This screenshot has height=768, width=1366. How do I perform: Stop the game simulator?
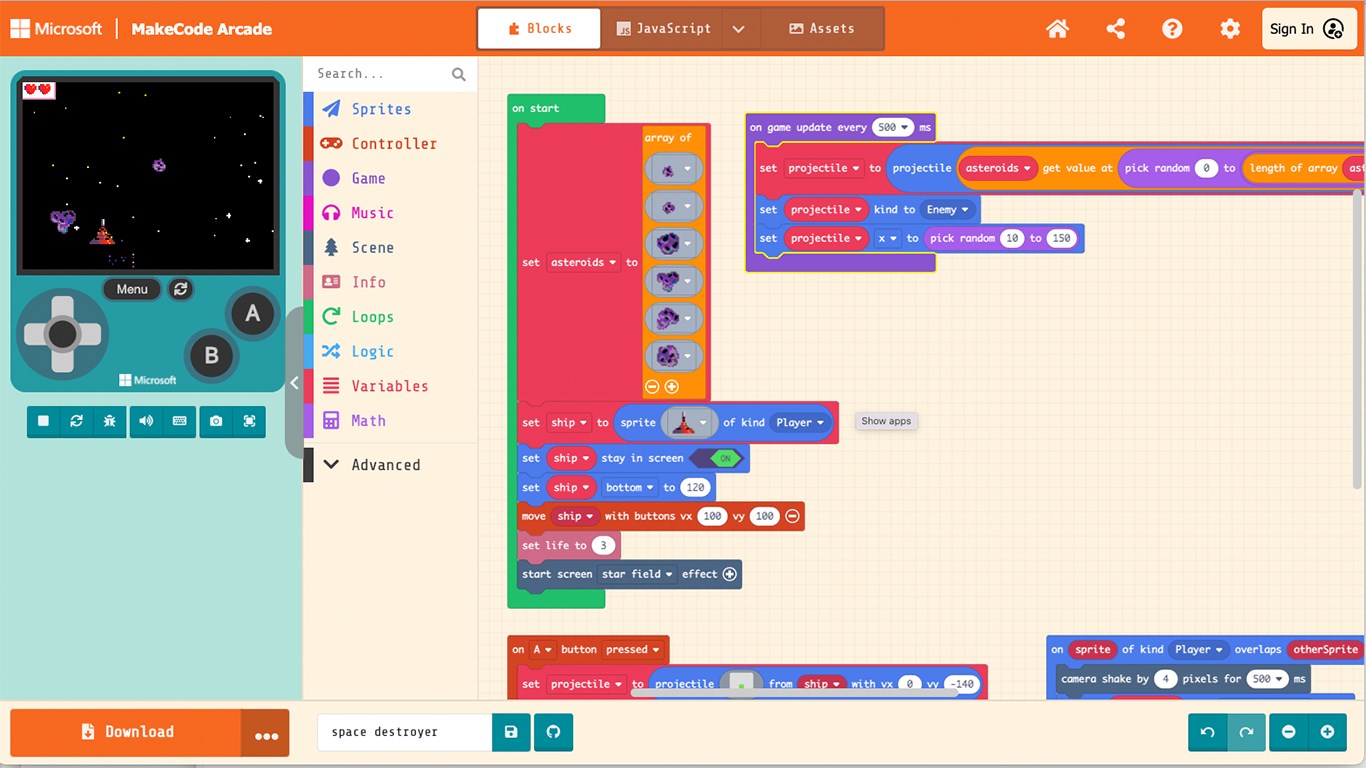click(x=43, y=421)
